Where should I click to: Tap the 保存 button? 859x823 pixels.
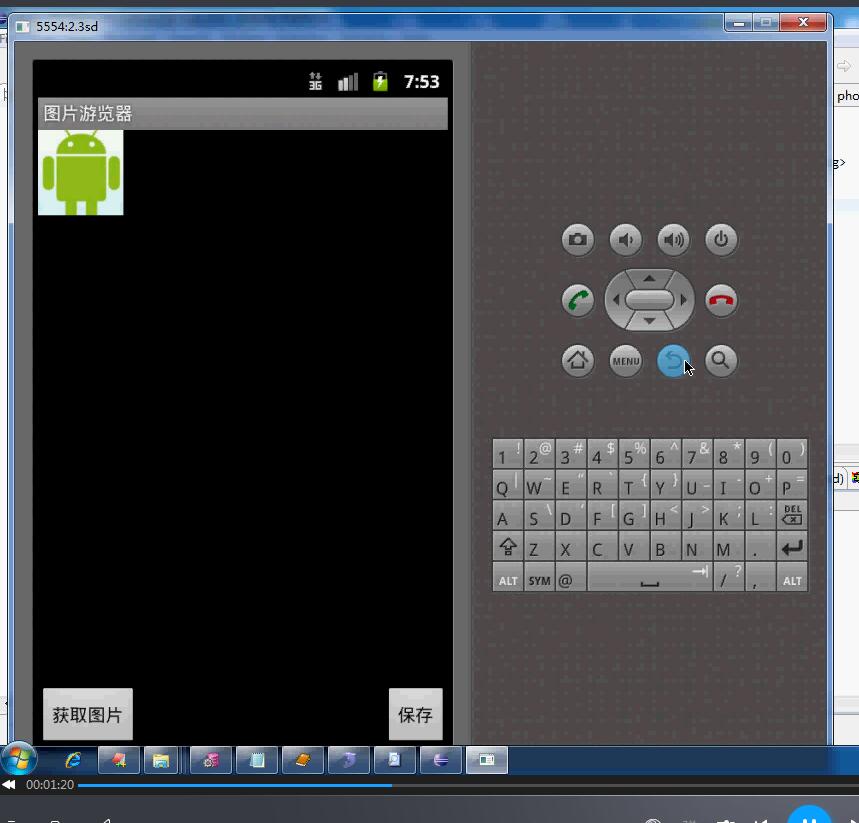pos(415,714)
